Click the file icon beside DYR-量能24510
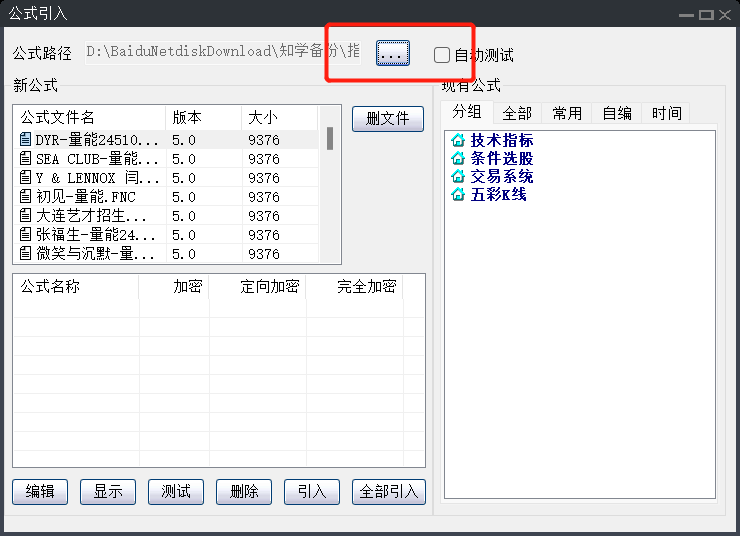The image size is (740, 536). pyautogui.click(x=26, y=140)
